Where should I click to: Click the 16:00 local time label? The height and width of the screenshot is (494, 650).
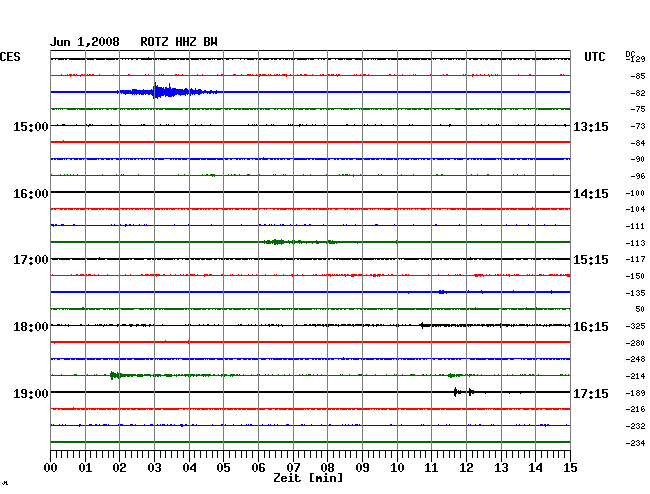pyautogui.click(x=31, y=194)
